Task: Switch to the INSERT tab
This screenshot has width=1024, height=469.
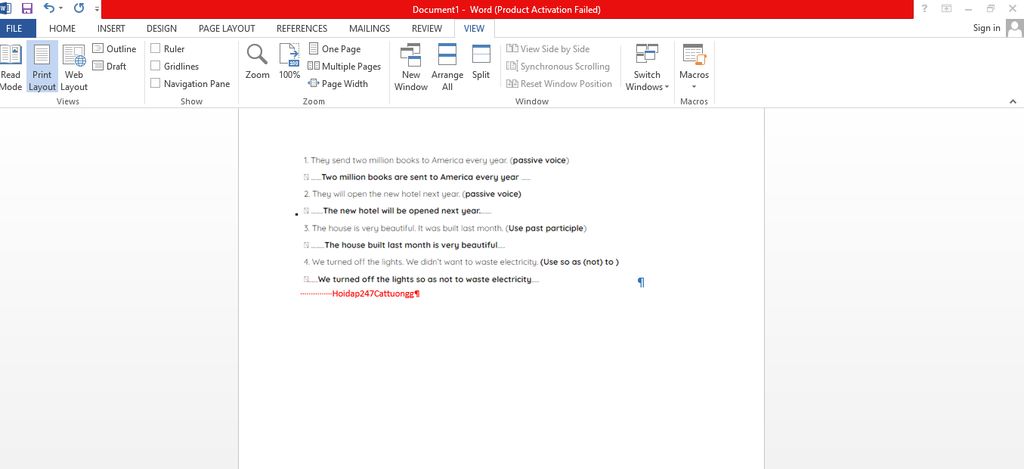Action: [111, 29]
